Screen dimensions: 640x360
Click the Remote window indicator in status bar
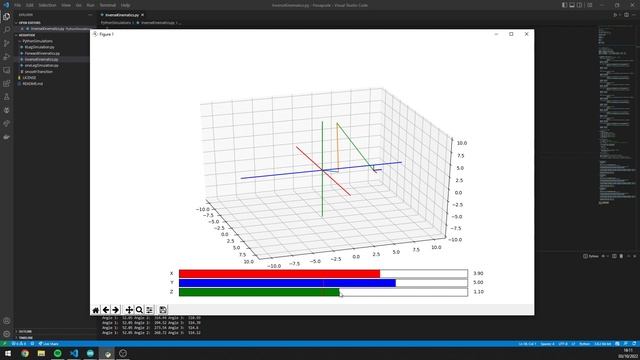[x=4, y=344]
